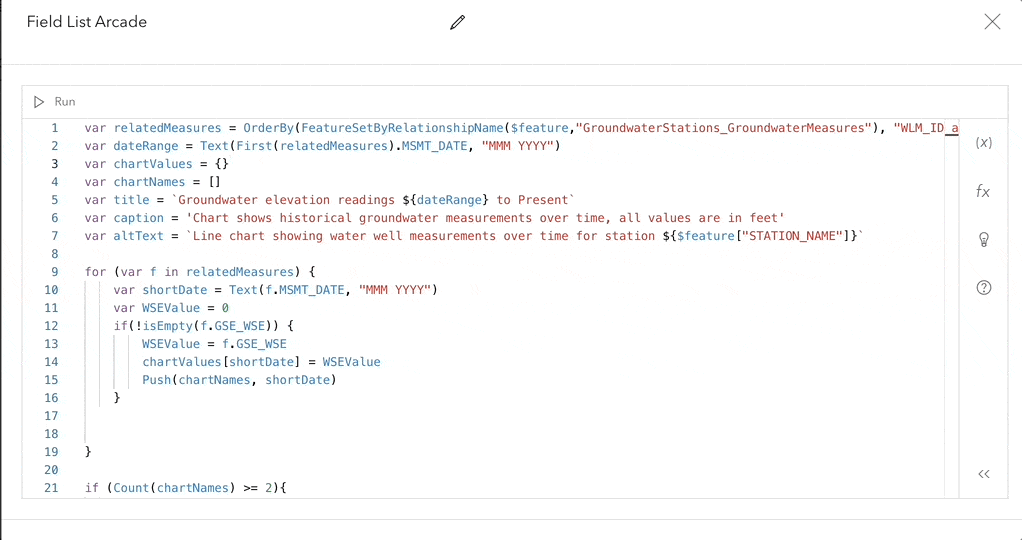The width and height of the screenshot is (1022, 540).
Task: Click 'OrderBy' function on line 1
Action: point(269,128)
